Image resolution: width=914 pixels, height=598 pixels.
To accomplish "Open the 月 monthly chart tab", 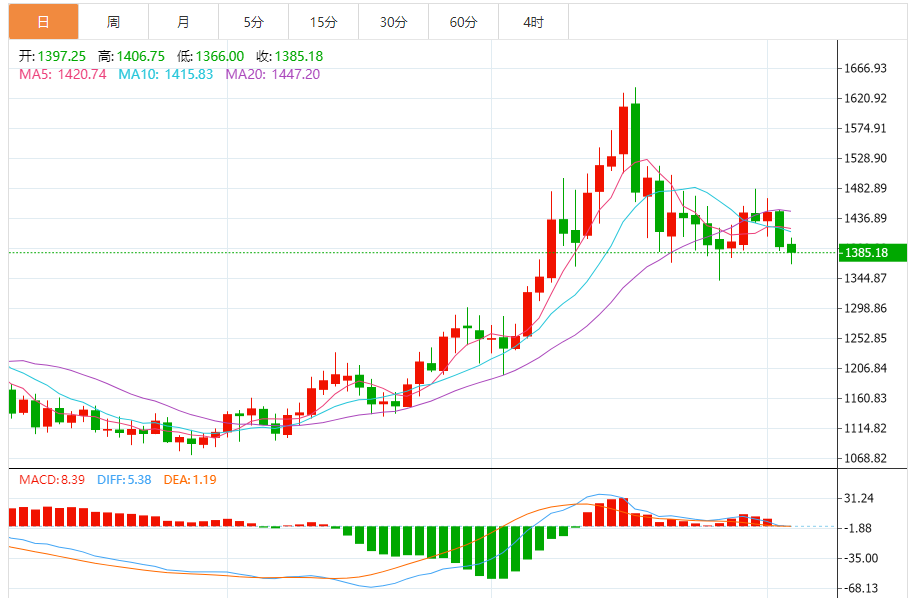I will (183, 22).
